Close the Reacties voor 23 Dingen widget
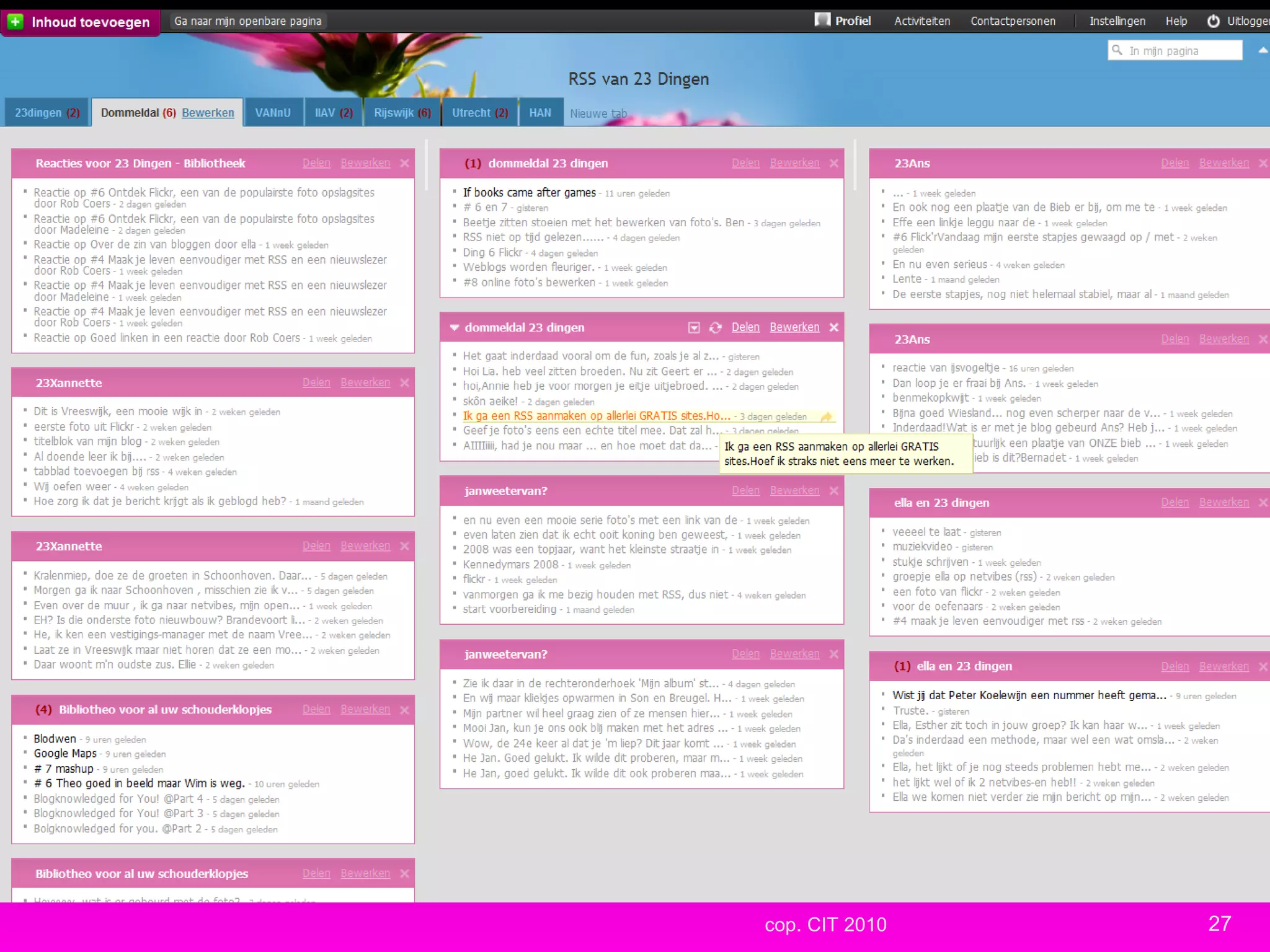 coord(405,164)
